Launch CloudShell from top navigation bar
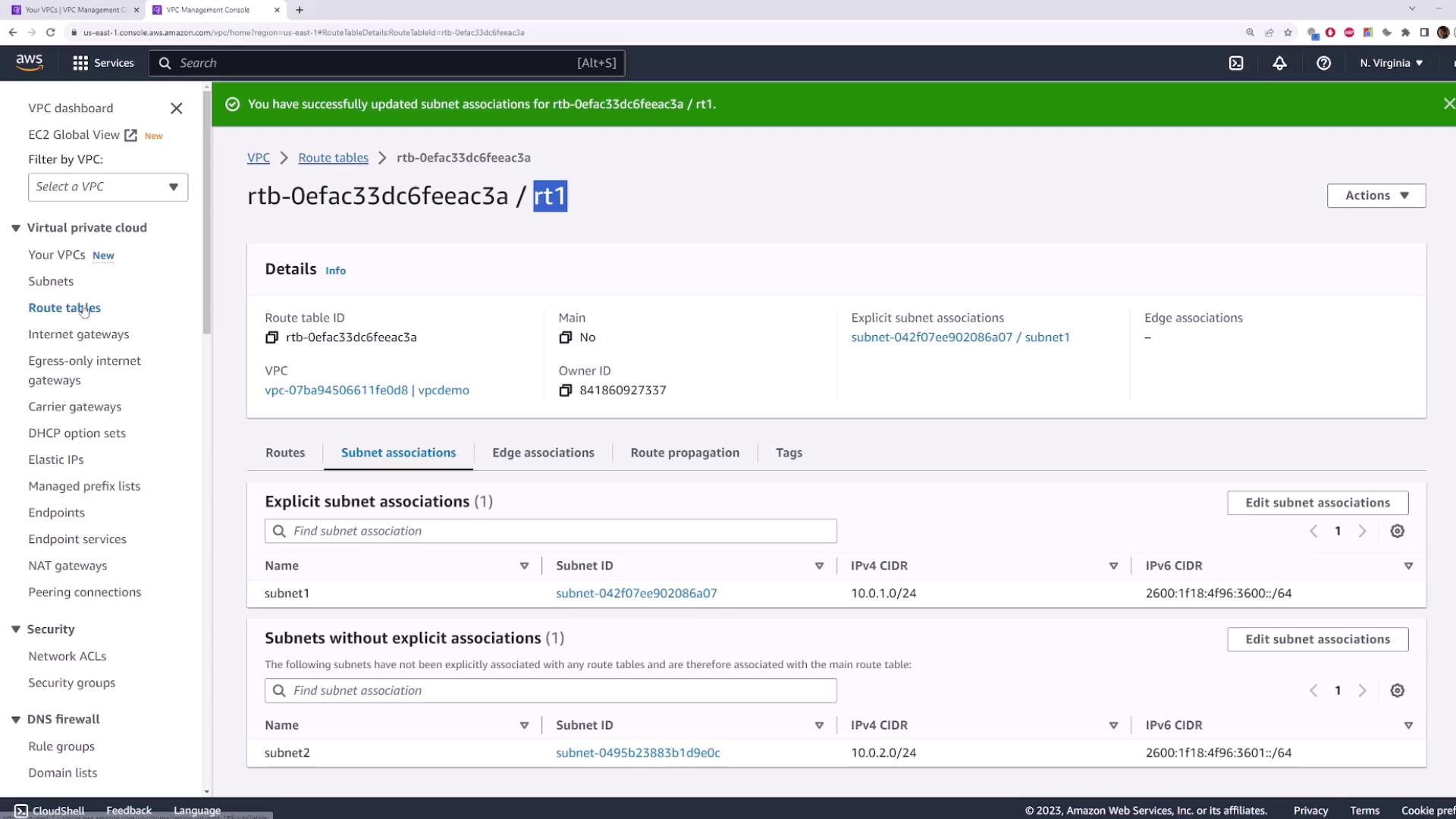 click(1236, 63)
